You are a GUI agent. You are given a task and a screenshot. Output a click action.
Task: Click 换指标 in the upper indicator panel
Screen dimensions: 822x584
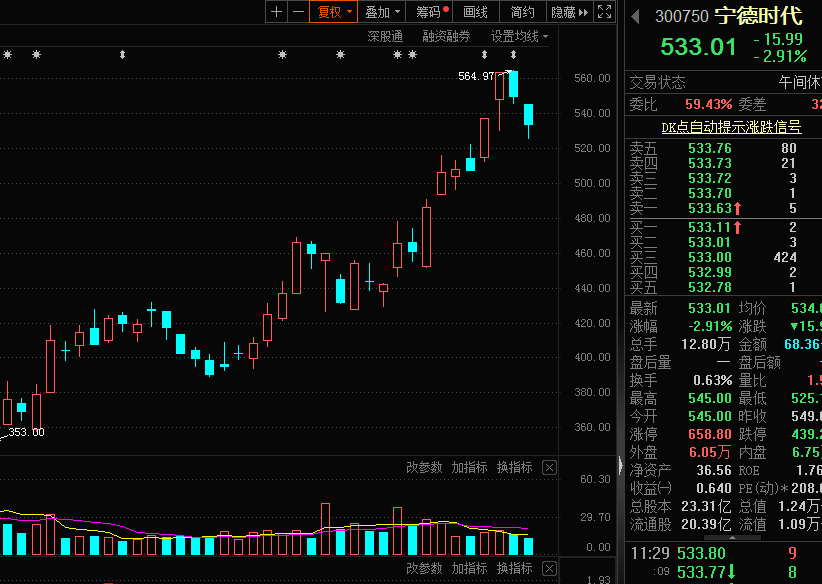coord(514,467)
